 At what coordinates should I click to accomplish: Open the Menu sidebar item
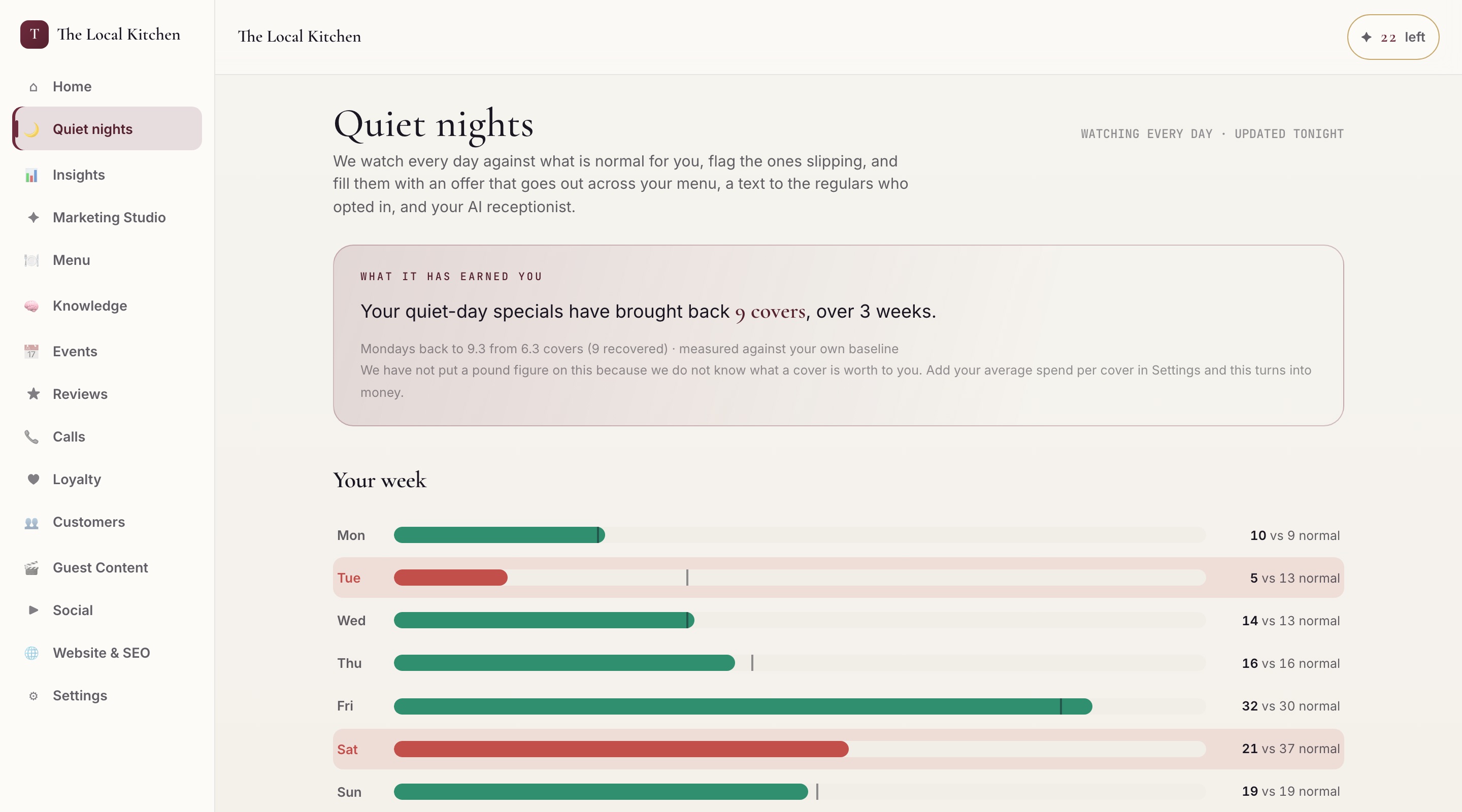107,260
